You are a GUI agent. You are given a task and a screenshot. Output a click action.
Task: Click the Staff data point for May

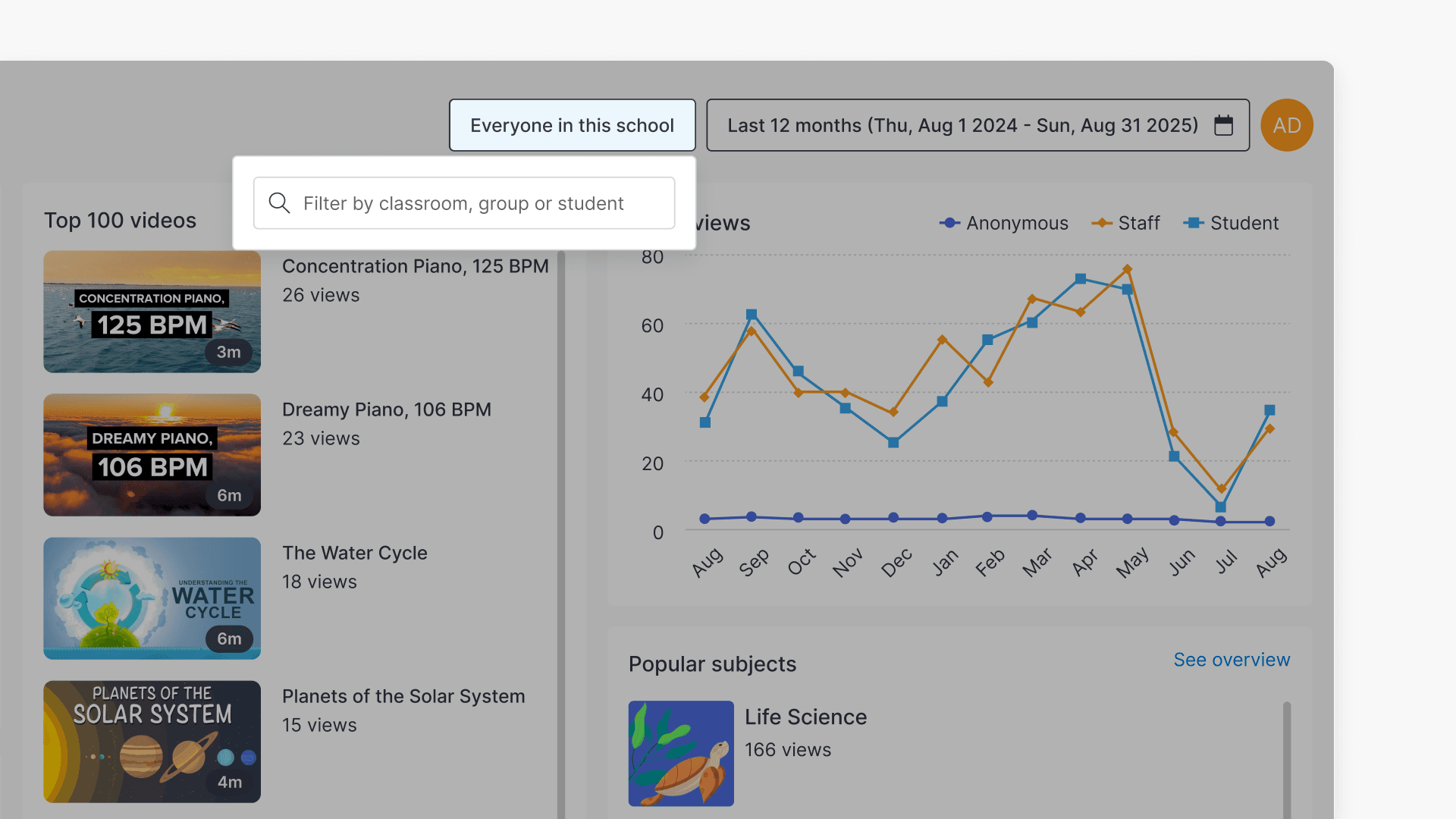pyautogui.click(x=1128, y=269)
